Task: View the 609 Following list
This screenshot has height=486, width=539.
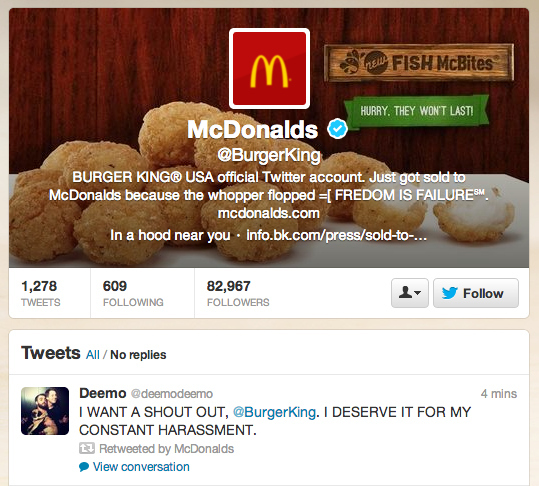Action: click(133, 293)
